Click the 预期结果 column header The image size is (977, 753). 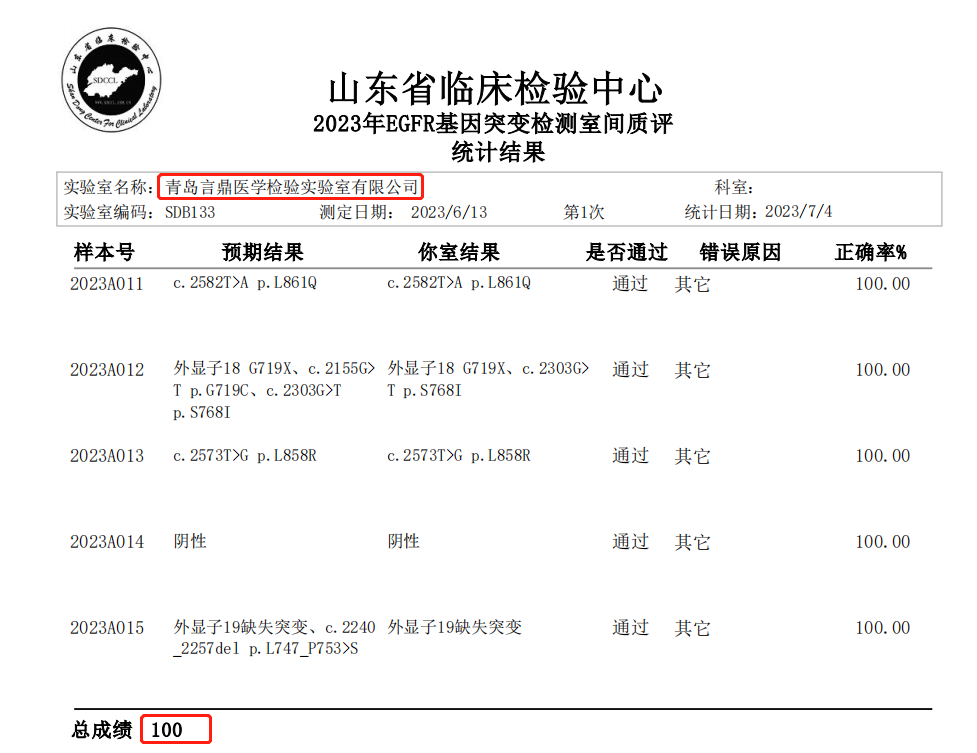tap(262, 252)
